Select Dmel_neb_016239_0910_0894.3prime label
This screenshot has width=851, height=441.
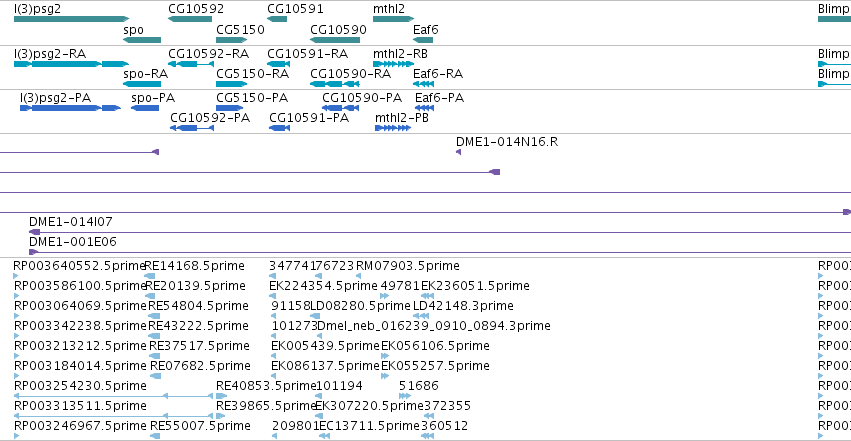tap(434, 326)
